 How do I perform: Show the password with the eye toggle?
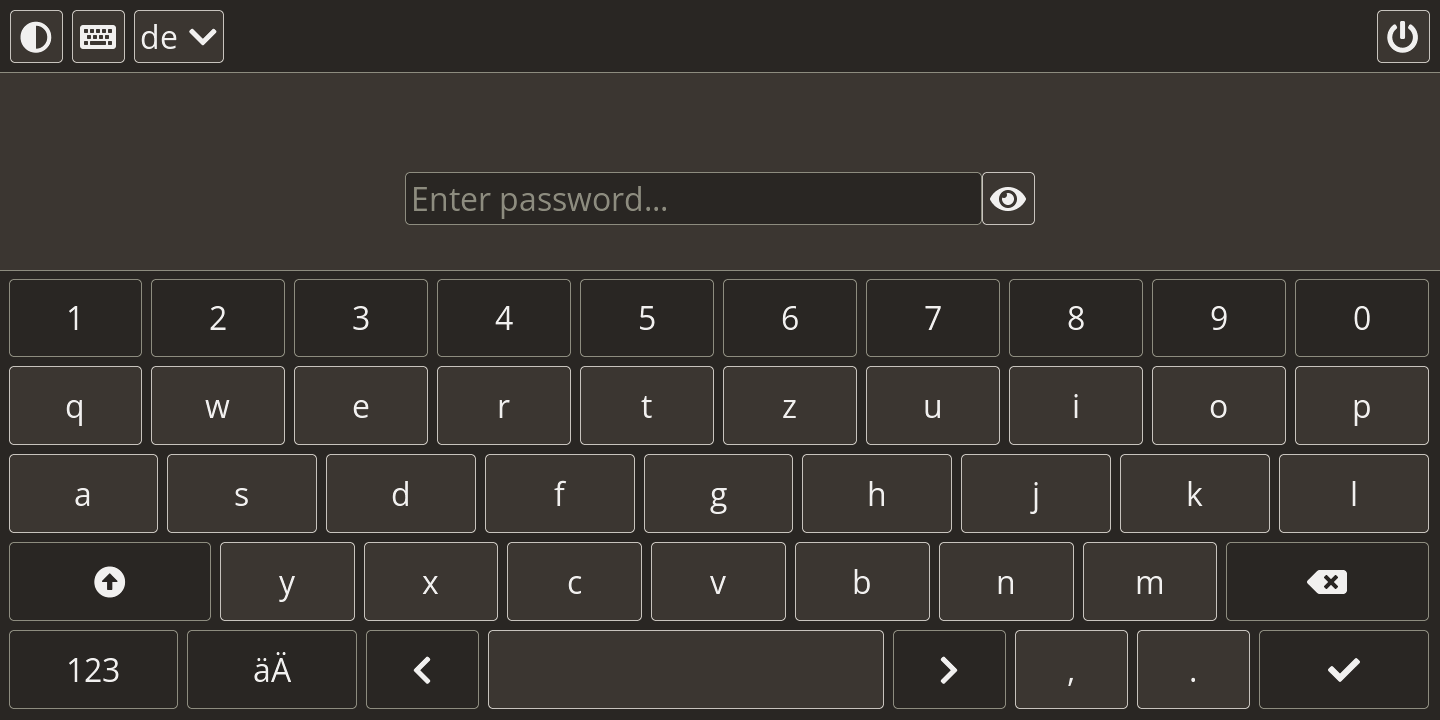[1008, 198]
